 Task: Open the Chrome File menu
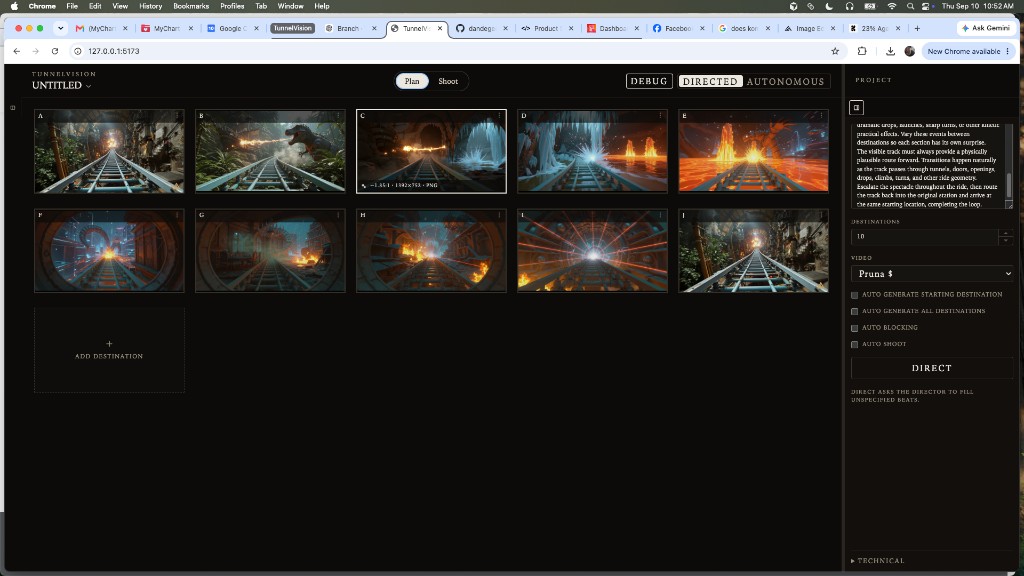72,6
